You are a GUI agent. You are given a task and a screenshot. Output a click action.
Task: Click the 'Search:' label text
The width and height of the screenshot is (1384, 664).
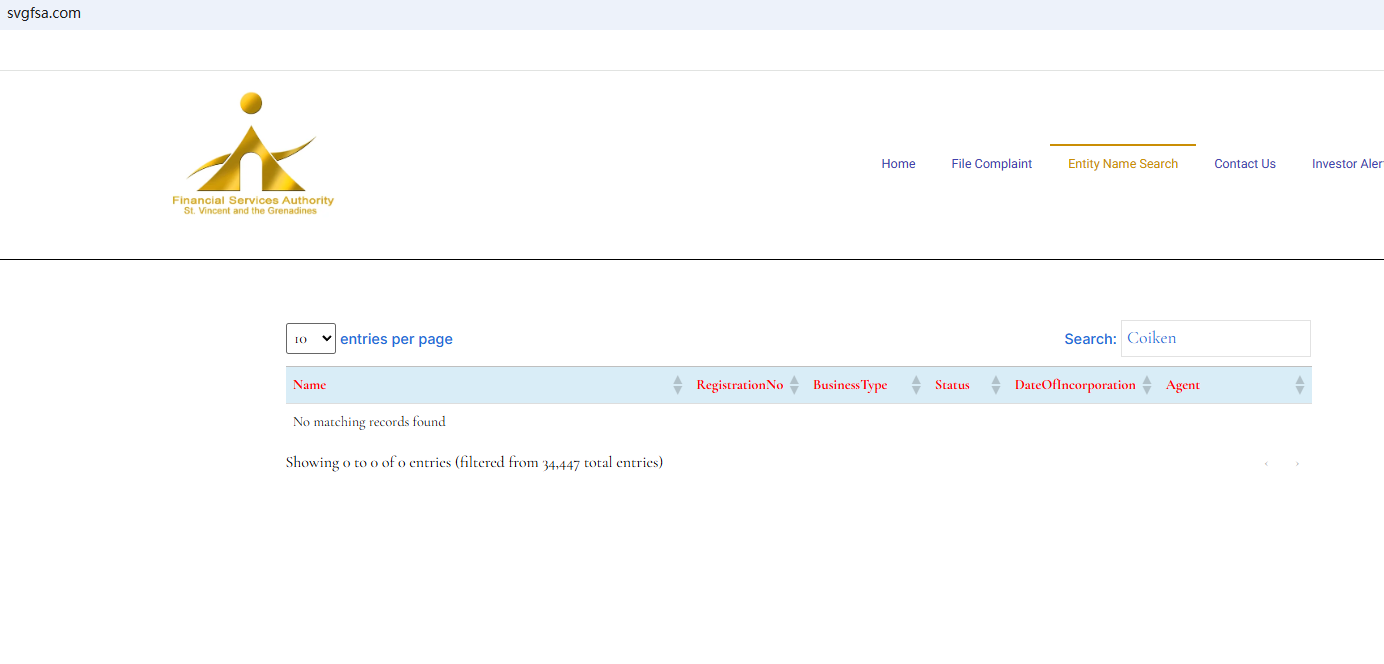point(1089,339)
